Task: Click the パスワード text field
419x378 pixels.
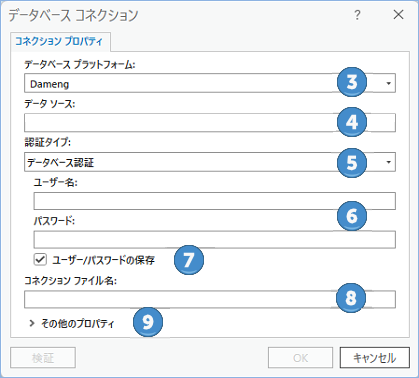Action: tap(215, 240)
